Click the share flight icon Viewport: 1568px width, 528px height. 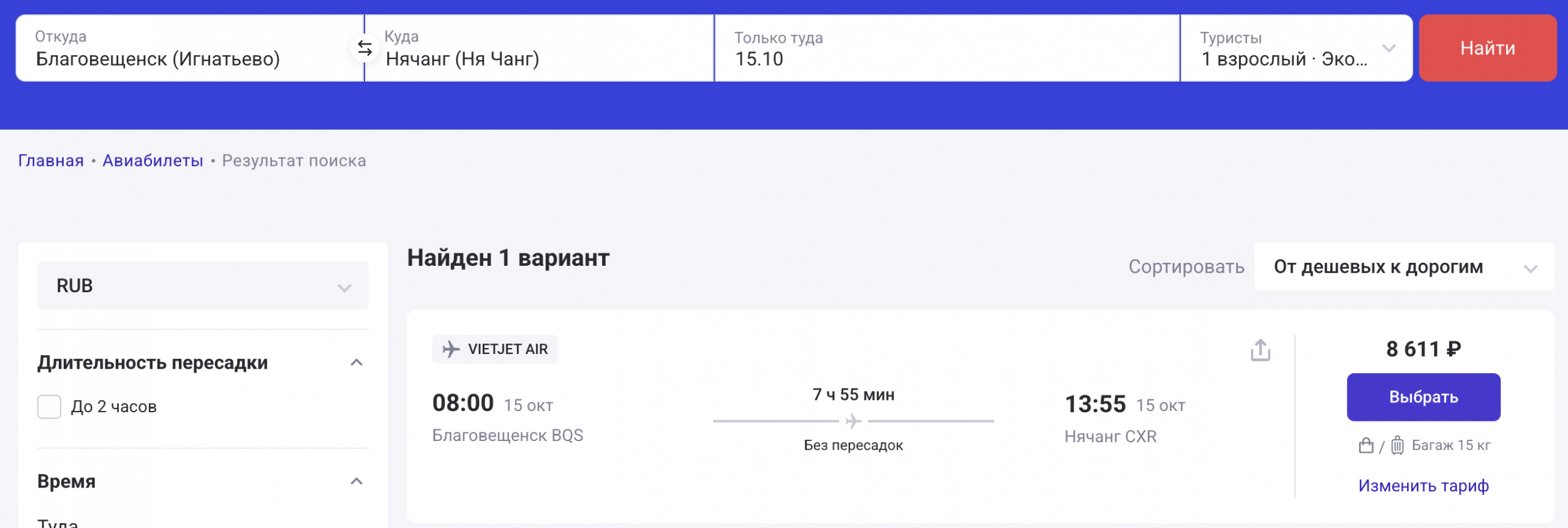[x=1260, y=350]
